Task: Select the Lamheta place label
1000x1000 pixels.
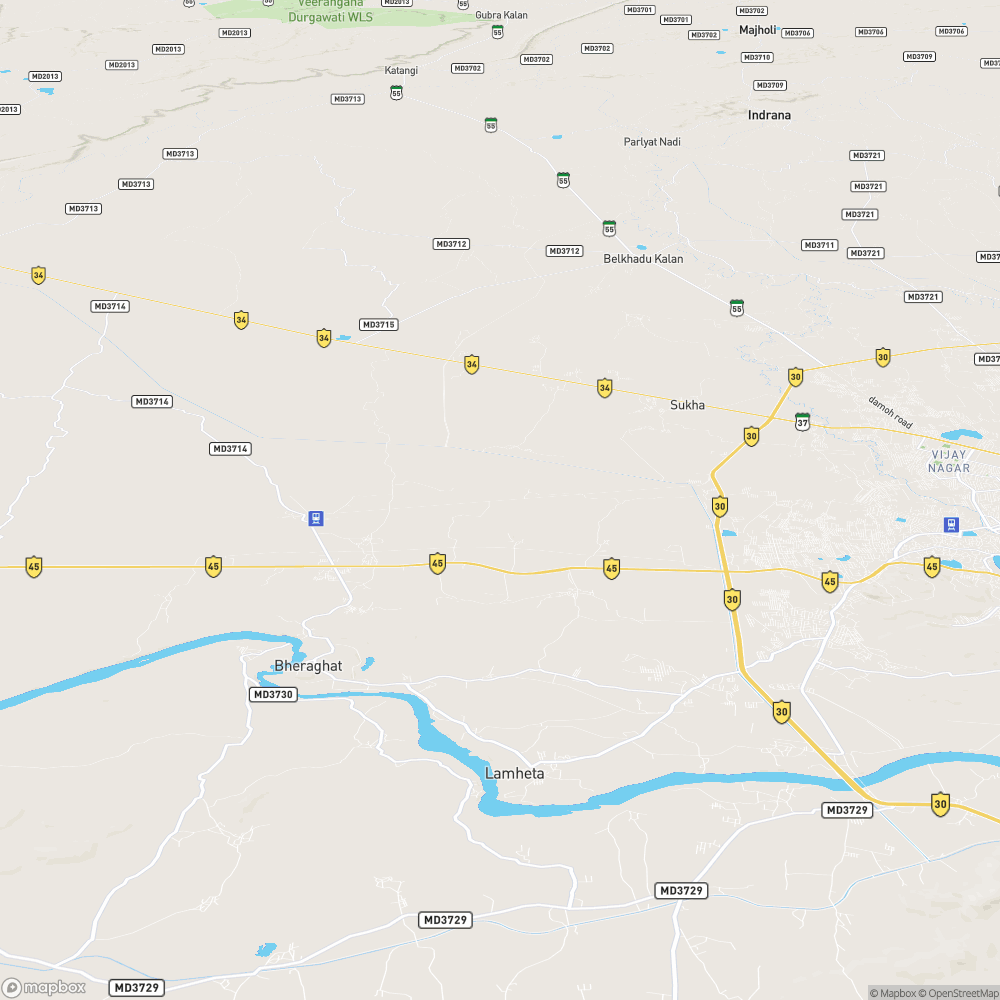Action: 515,774
